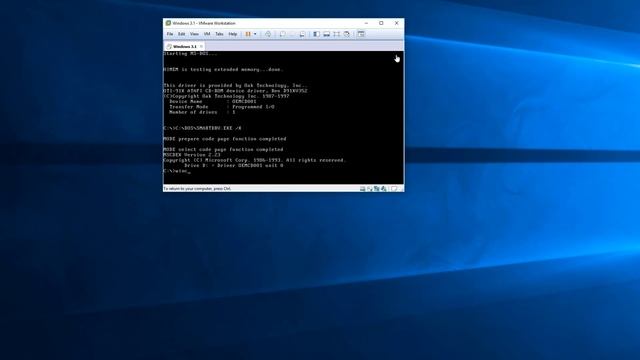Click the 'To return to your computer' status text

click(197, 189)
